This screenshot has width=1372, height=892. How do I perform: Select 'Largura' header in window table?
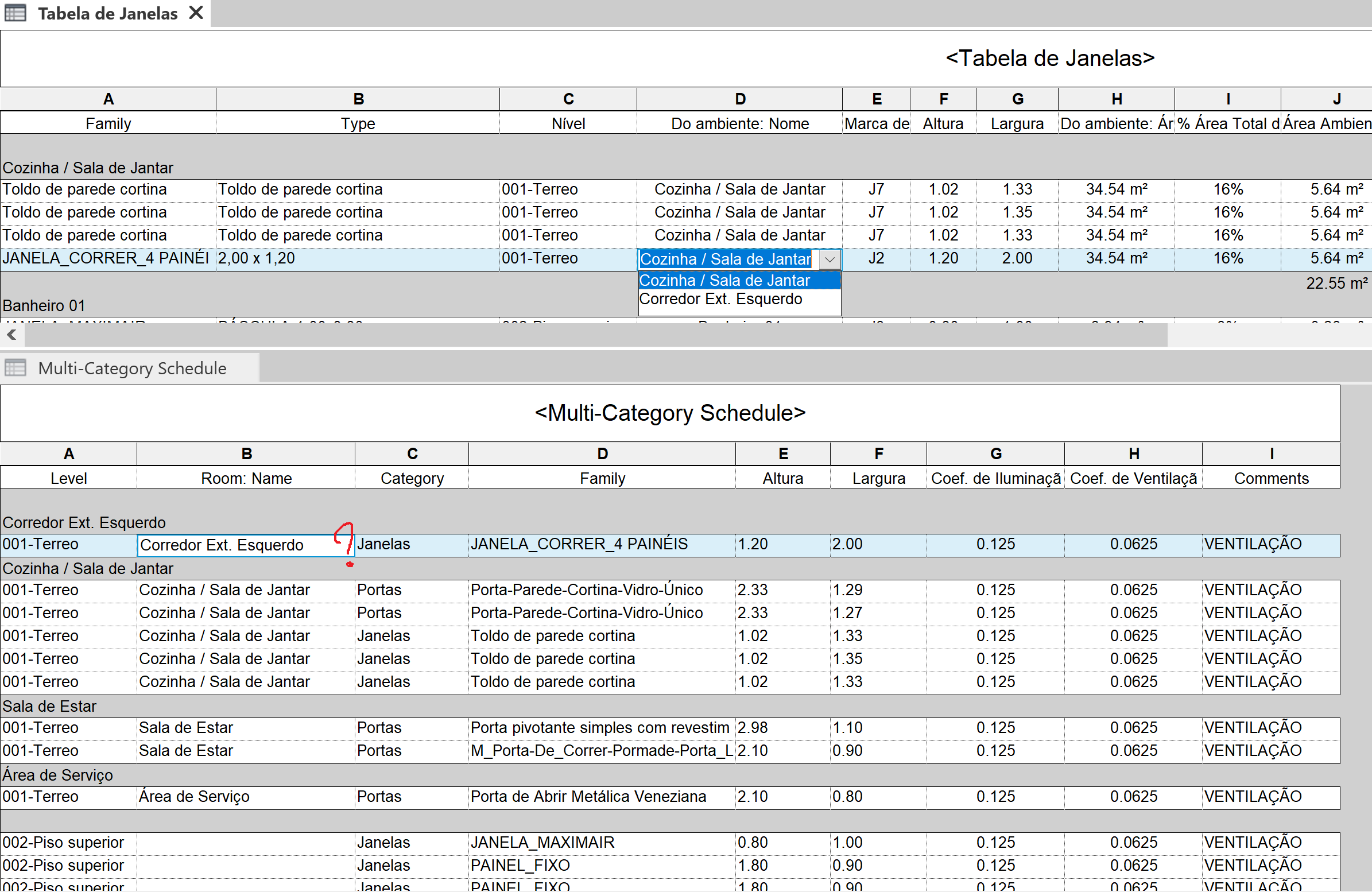[1017, 123]
